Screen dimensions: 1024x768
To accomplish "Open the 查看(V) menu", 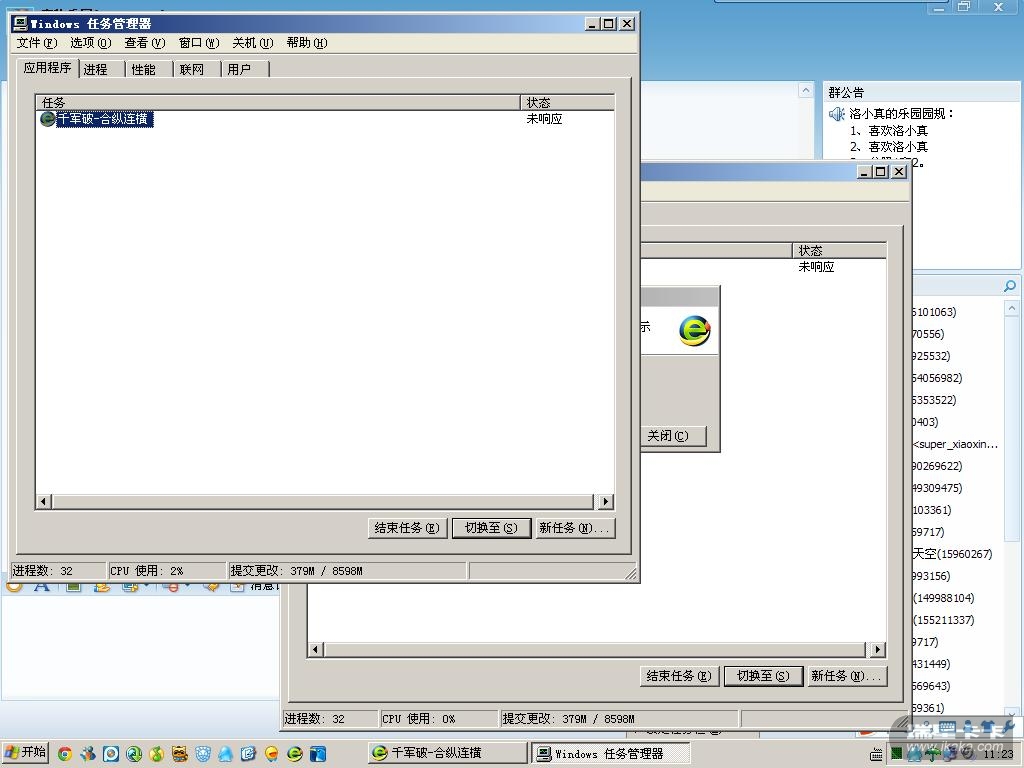I will click(144, 43).
